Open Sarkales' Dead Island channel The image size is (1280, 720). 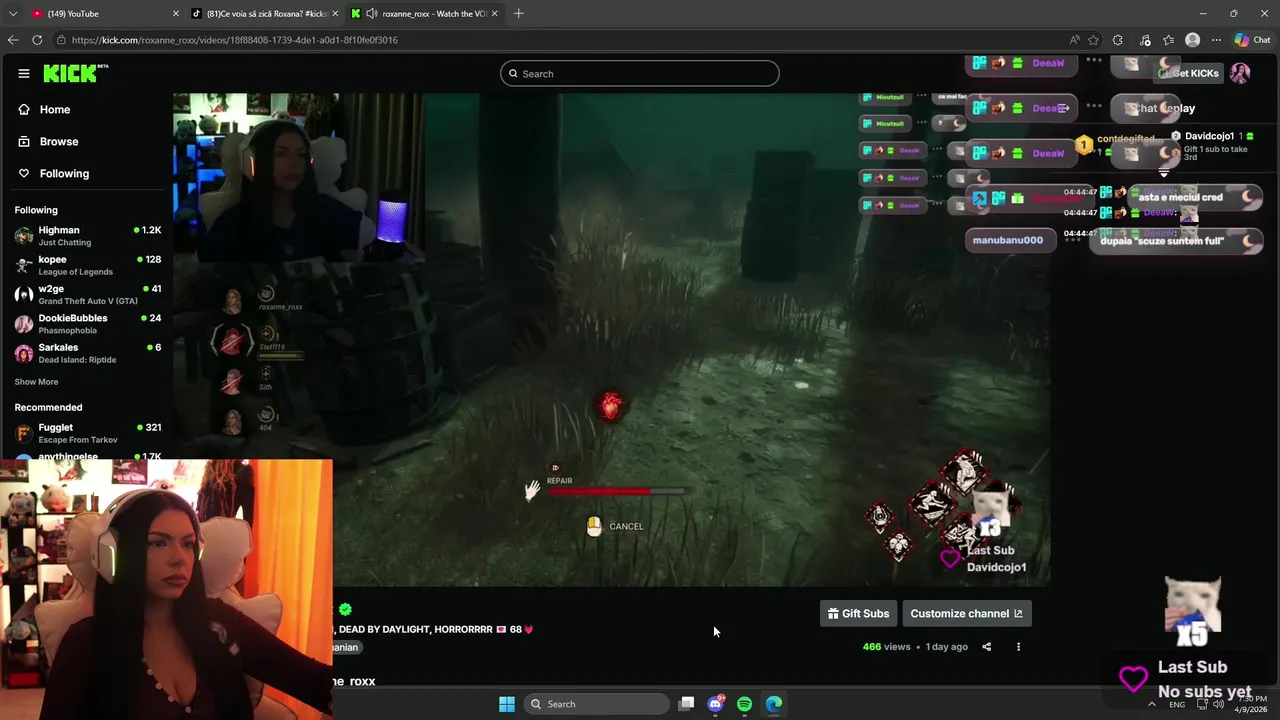(87, 353)
